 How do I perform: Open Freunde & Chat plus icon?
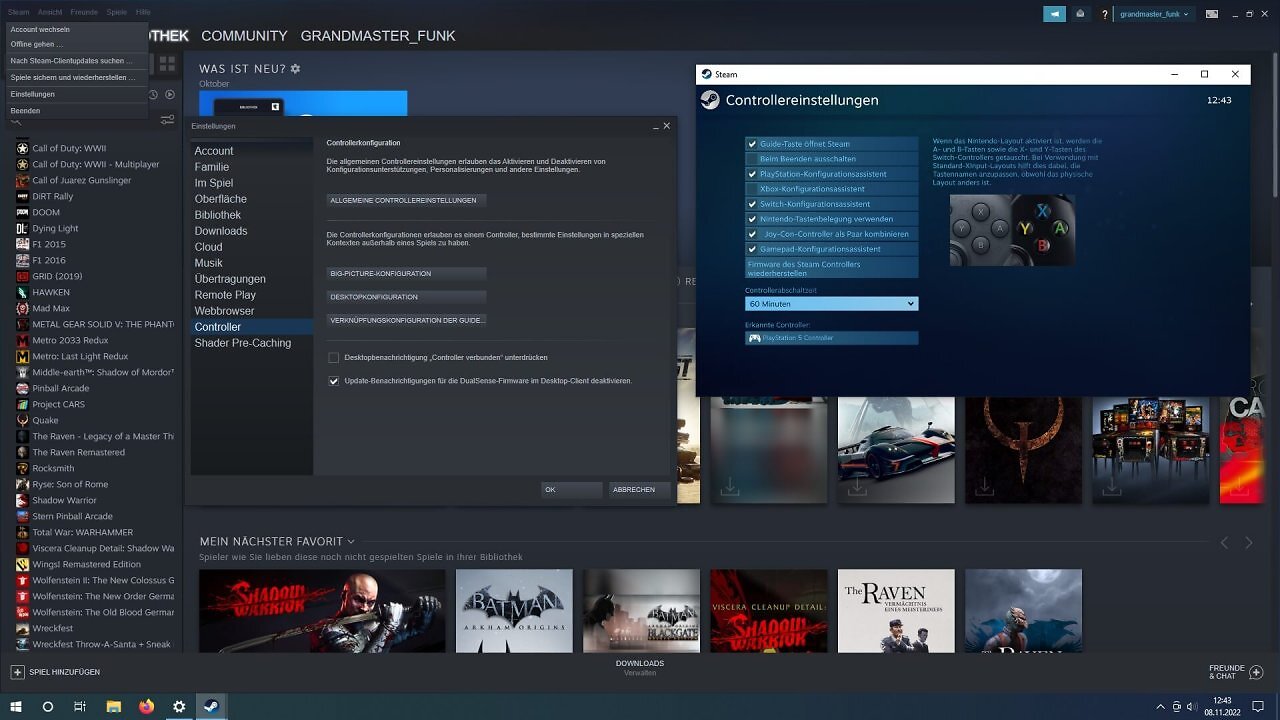click(1257, 672)
